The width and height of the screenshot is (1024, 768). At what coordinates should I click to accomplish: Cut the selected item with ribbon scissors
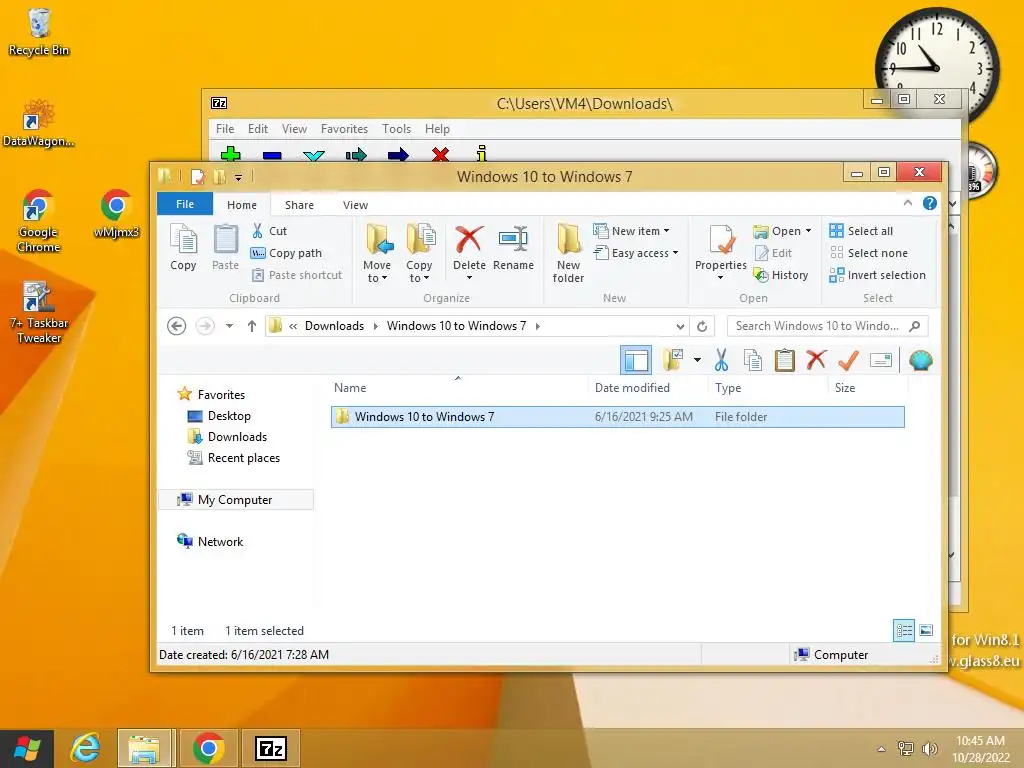(269, 231)
